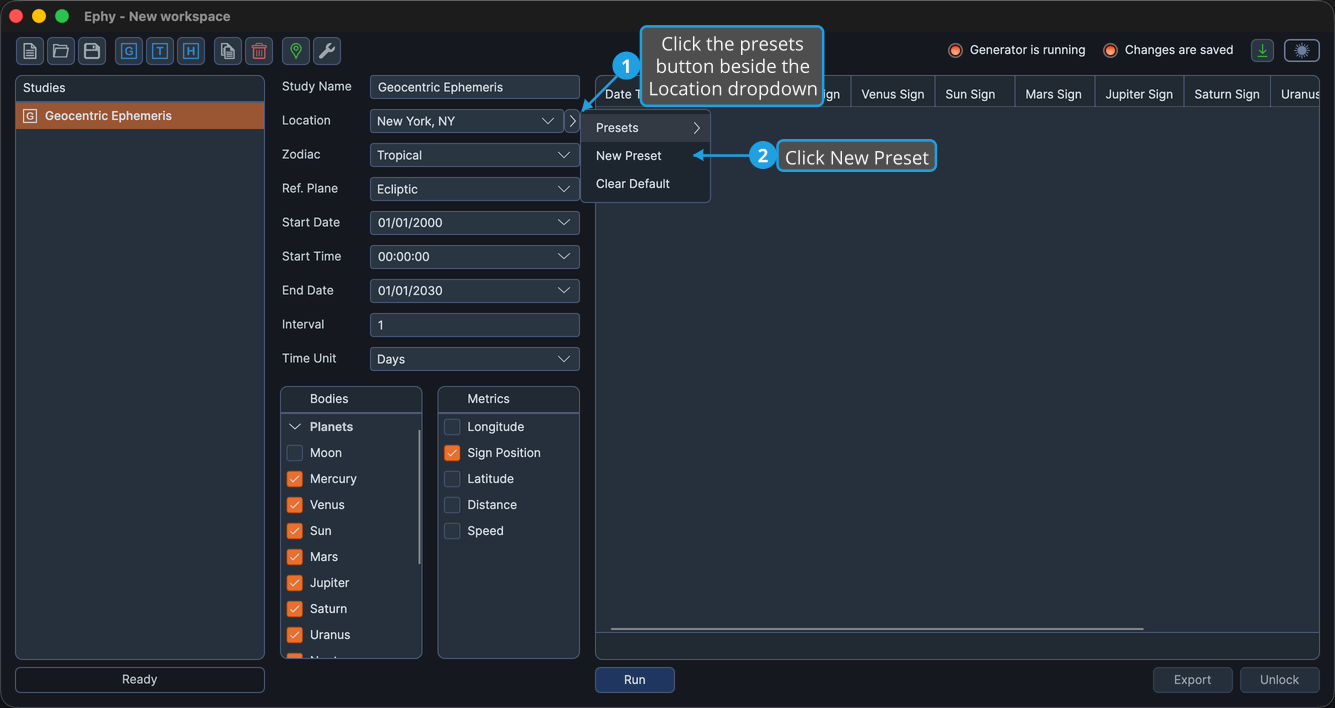The height and width of the screenshot is (708, 1335).
Task: Duplicate study with the copy icon
Action: (x=228, y=51)
